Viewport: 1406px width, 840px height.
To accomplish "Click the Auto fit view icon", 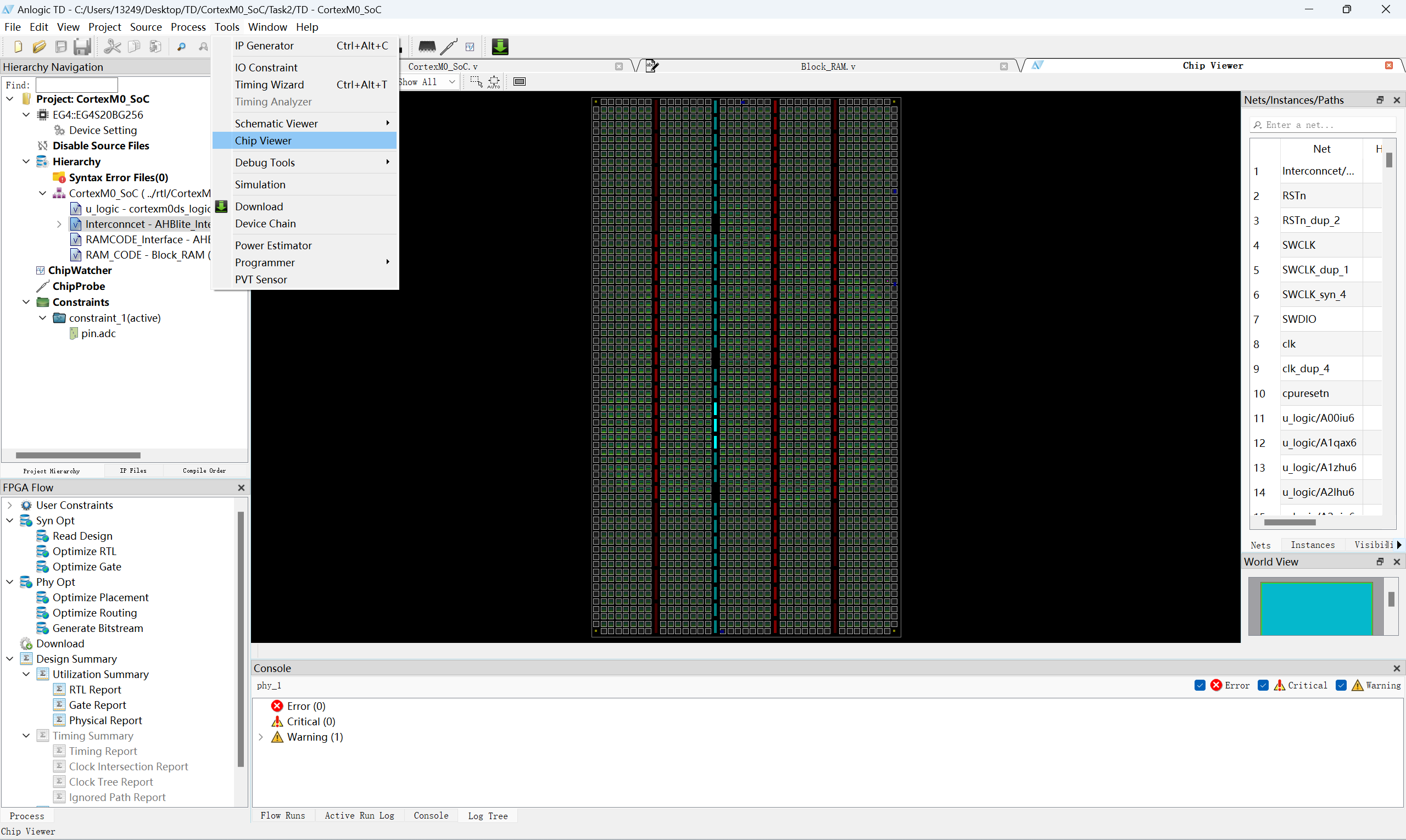I will (494, 82).
